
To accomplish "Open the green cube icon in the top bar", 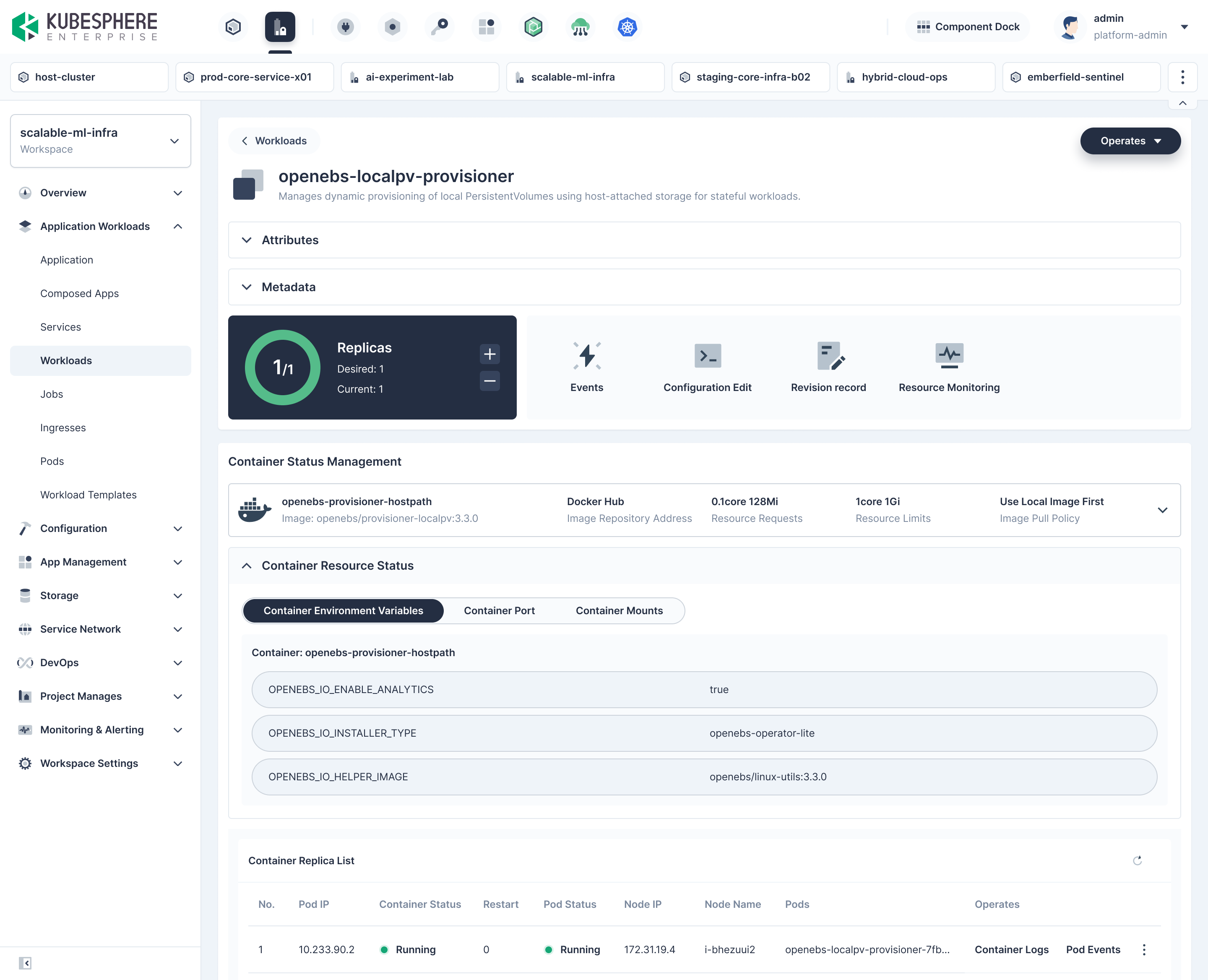I will tap(534, 26).
